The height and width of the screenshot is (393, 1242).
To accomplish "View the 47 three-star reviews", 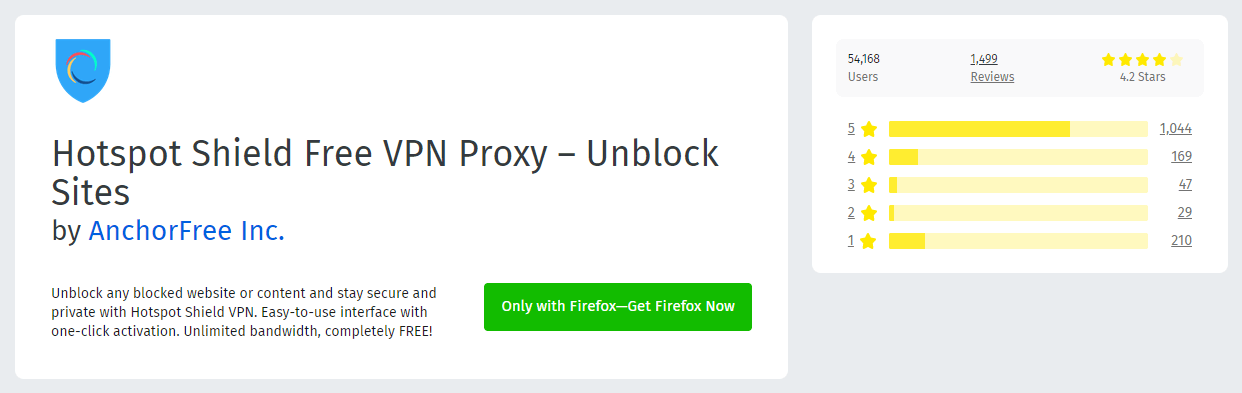I will coord(1185,185).
